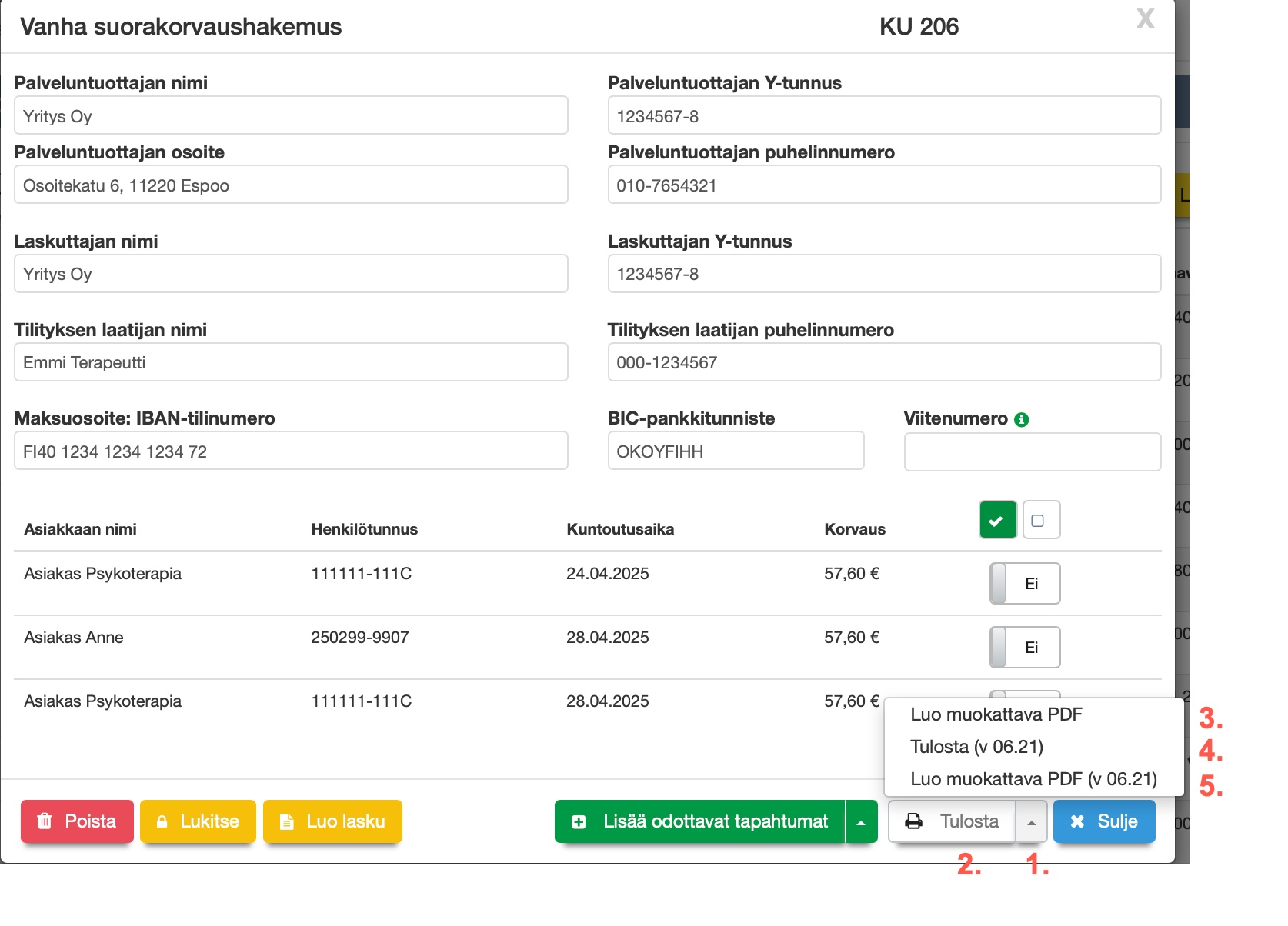
Task: Click the empty square deselect-all button
Action: (x=1041, y=520)
